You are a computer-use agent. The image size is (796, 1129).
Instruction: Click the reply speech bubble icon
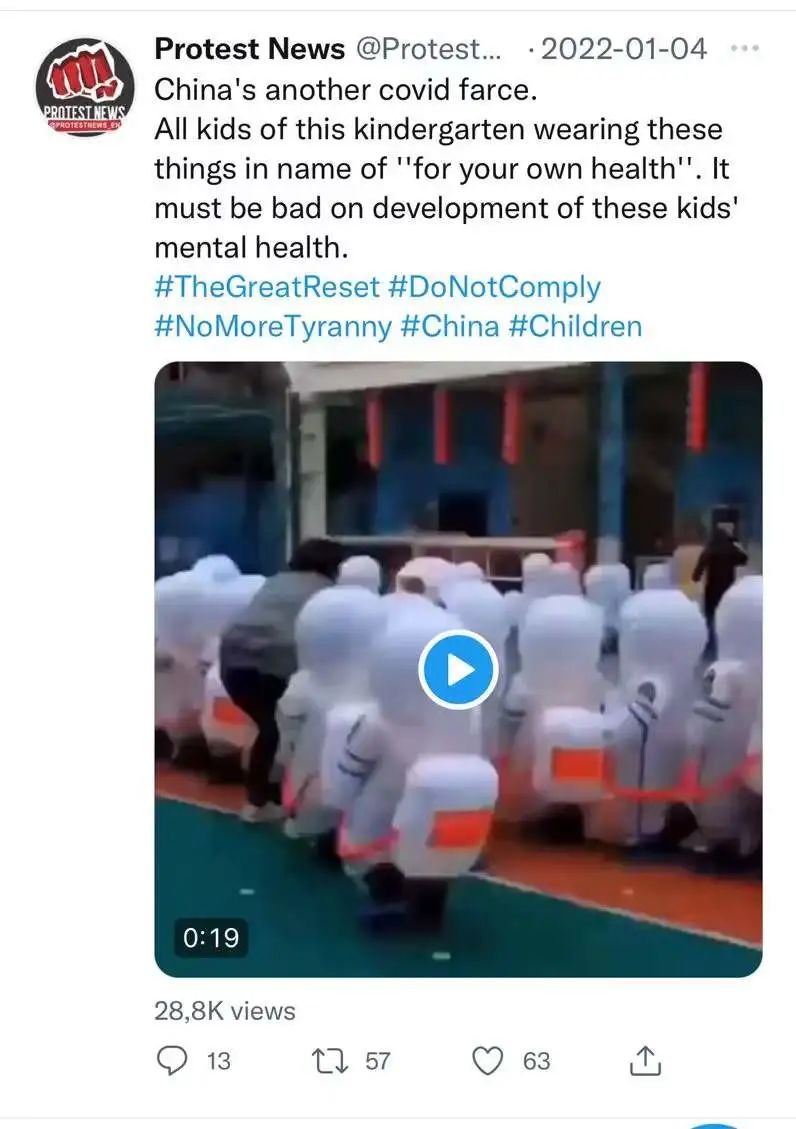172,1060
